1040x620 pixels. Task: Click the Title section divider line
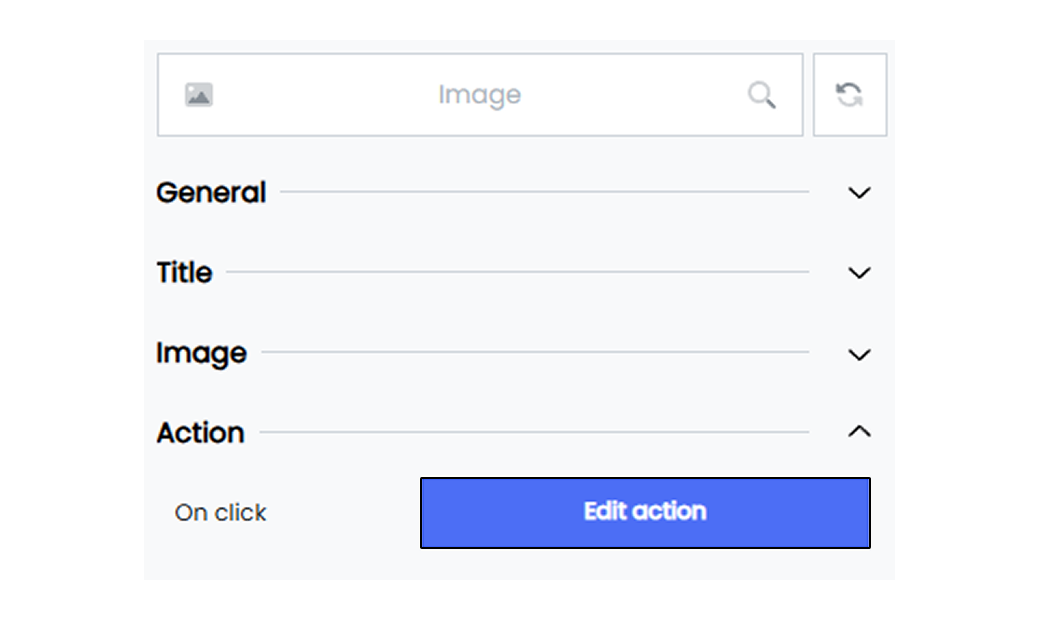point(517,272)
